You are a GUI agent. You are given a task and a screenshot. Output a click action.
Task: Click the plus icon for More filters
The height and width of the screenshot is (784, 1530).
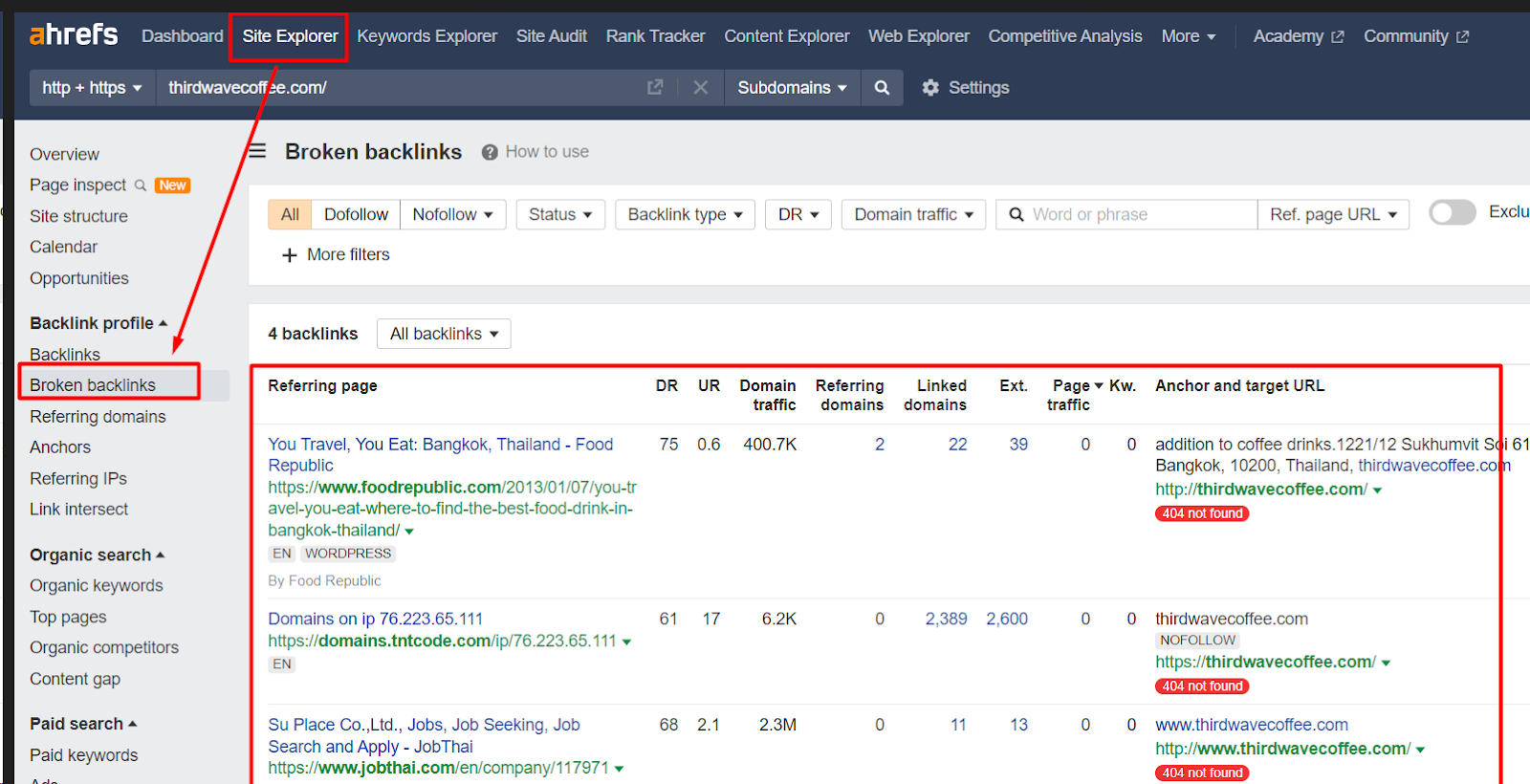click(x=289, y=255)
